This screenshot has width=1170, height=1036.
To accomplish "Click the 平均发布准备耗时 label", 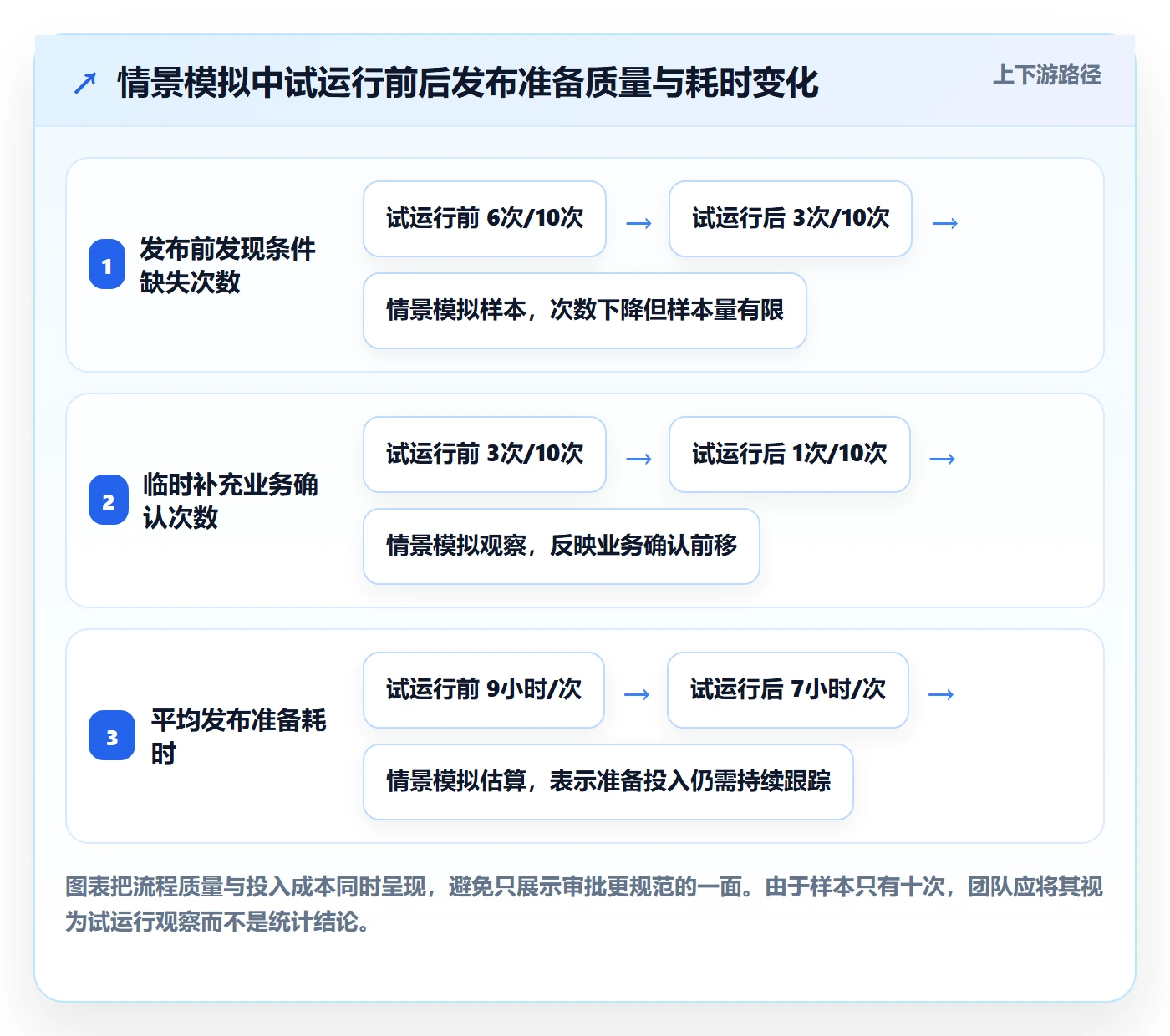I will 239,736.
